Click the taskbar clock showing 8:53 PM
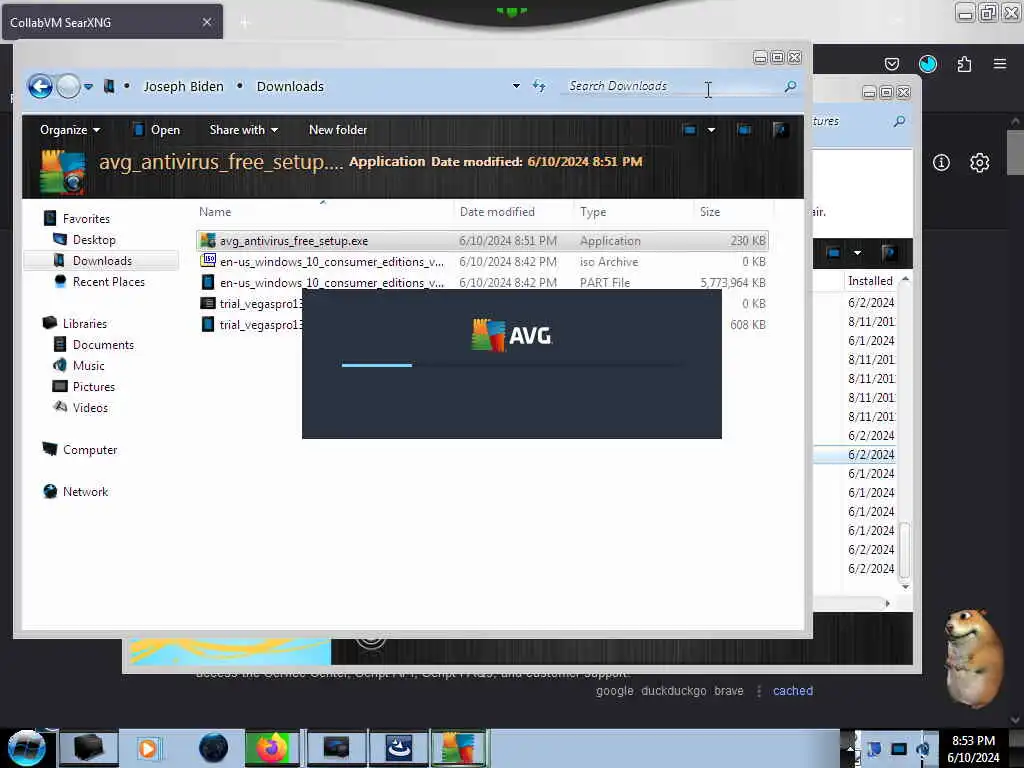The image size is (1024, 768). click(973, 749)
